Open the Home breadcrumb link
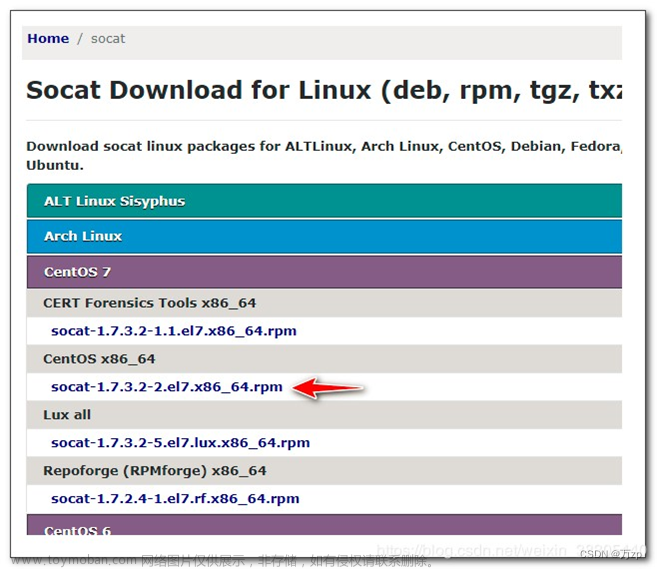The height and width of the screenshot is (569, 657). tap(48, 39)
